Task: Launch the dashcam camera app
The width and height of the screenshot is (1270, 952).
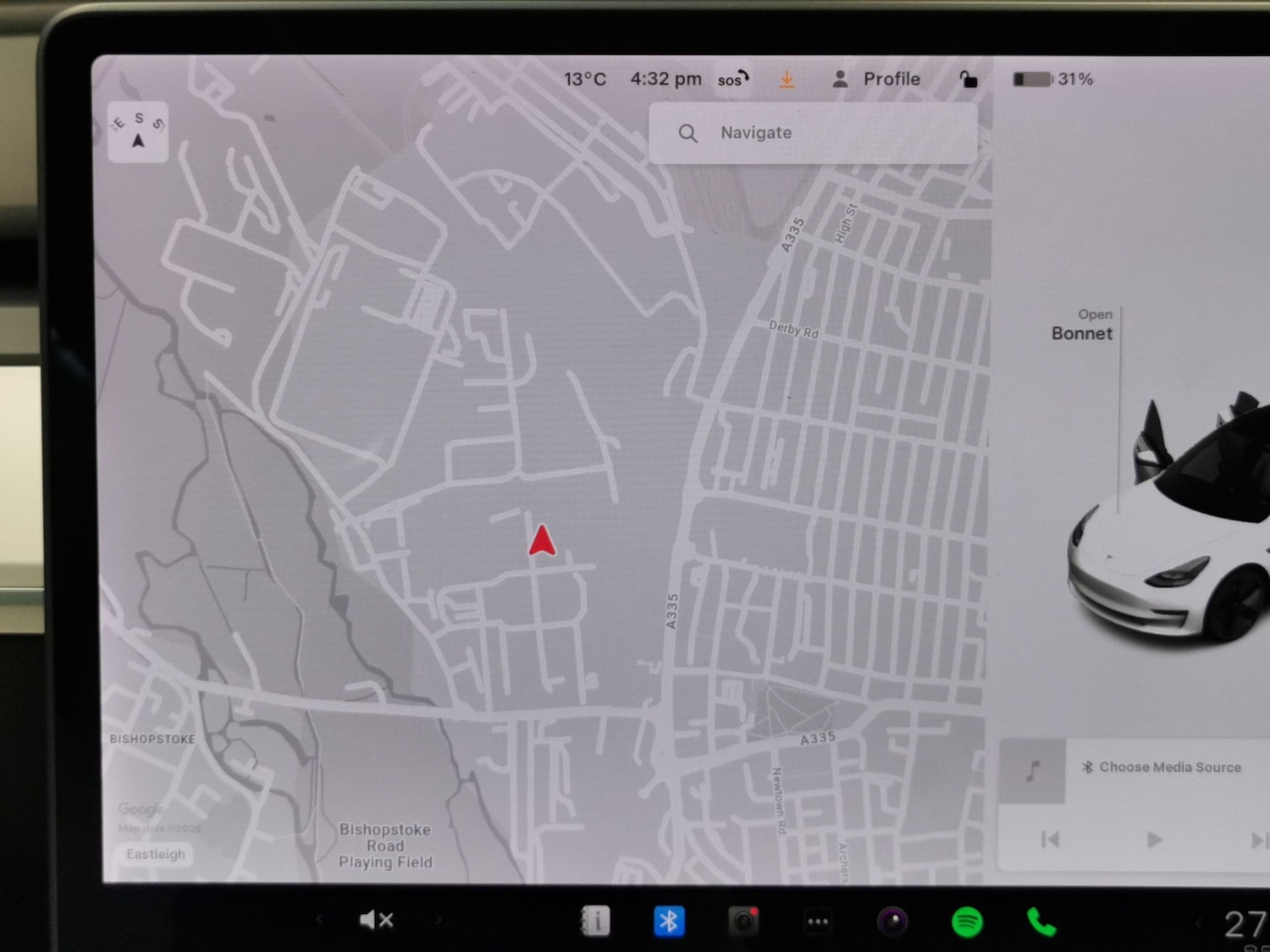Action: pyautogui.click(x=743, y=921)
